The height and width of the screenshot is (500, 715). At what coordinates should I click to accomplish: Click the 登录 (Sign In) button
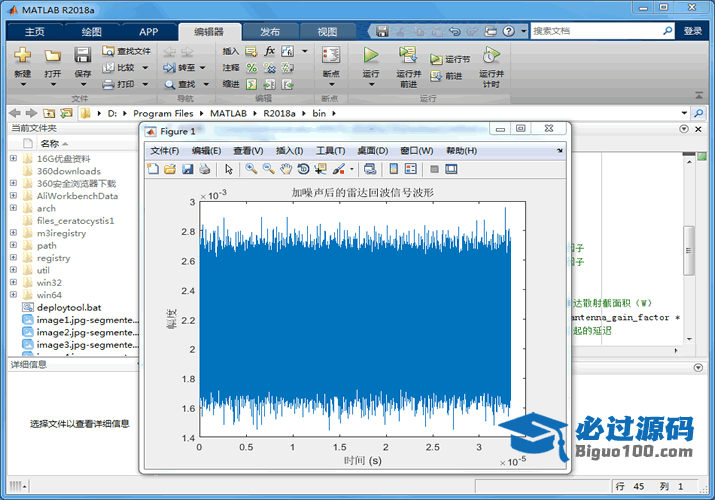pyautogui.click(x=693, y=31)
